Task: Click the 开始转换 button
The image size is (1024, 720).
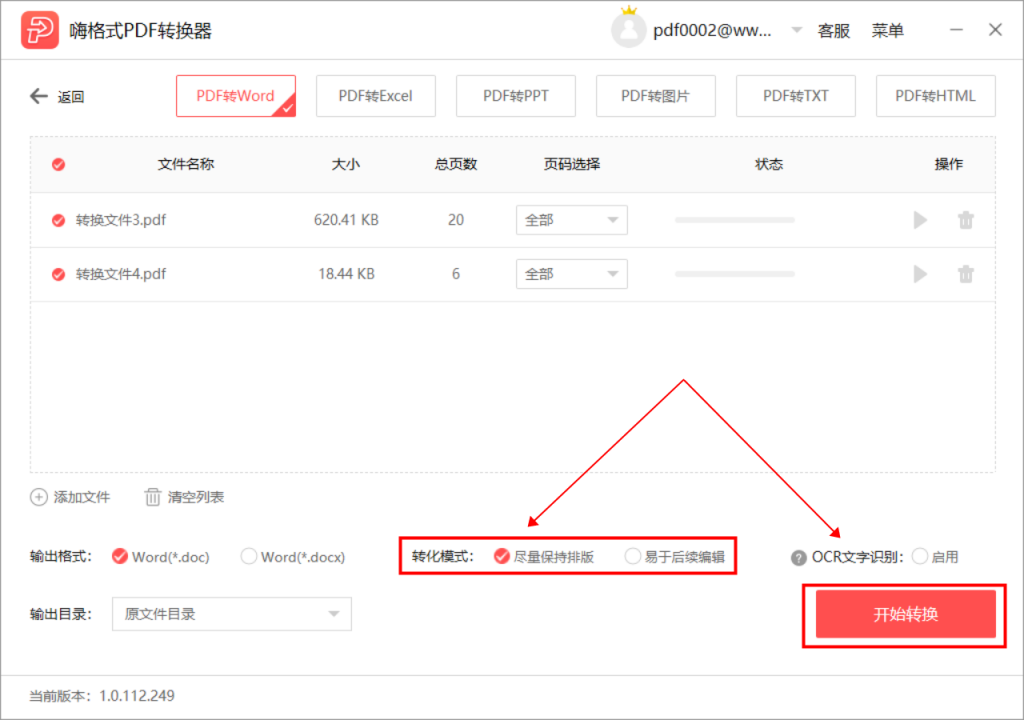Action: point(906,614)
